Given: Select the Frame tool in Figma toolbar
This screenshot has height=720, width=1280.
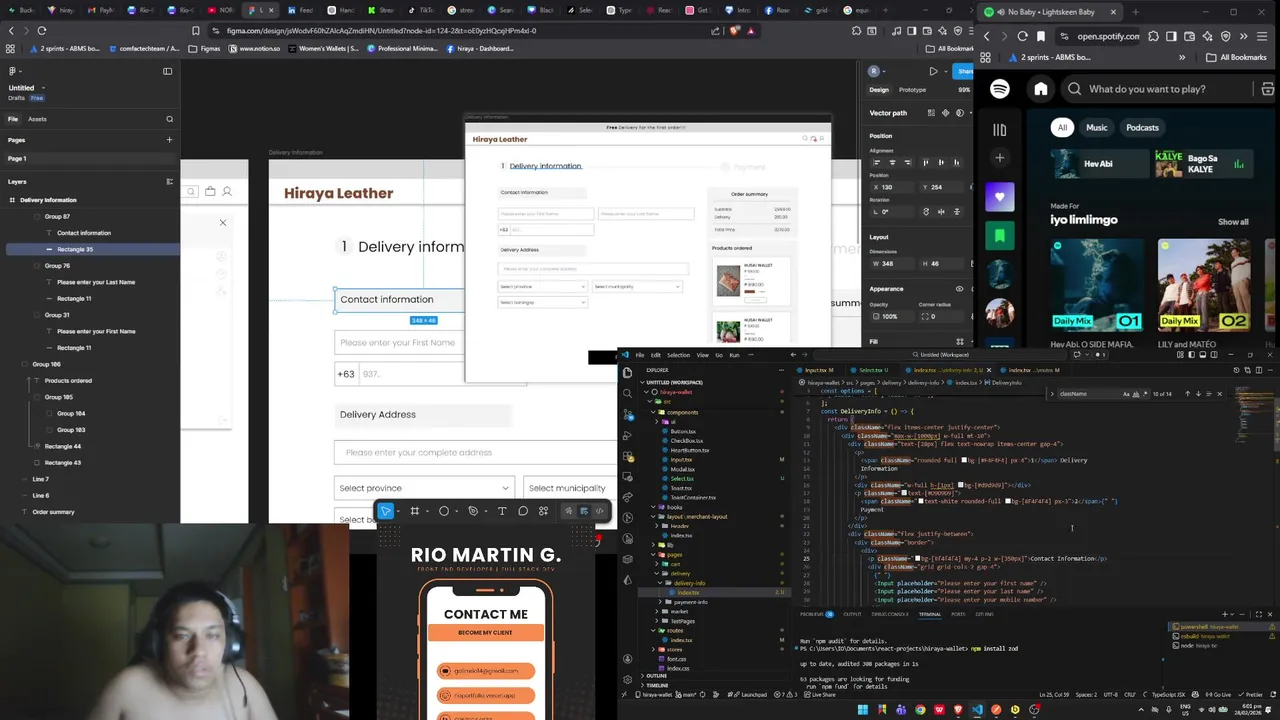Looking at the screenshot, I should (x=414, y=511).
